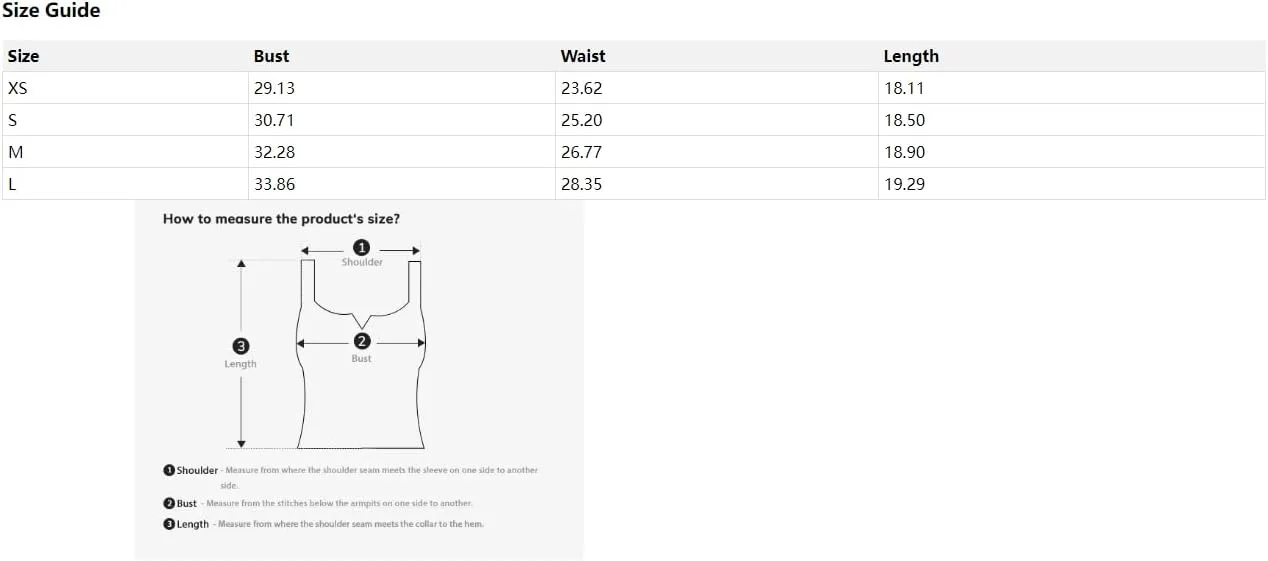Select the Waist column header
1268x561 pixels.
click(x=717, y=56)
